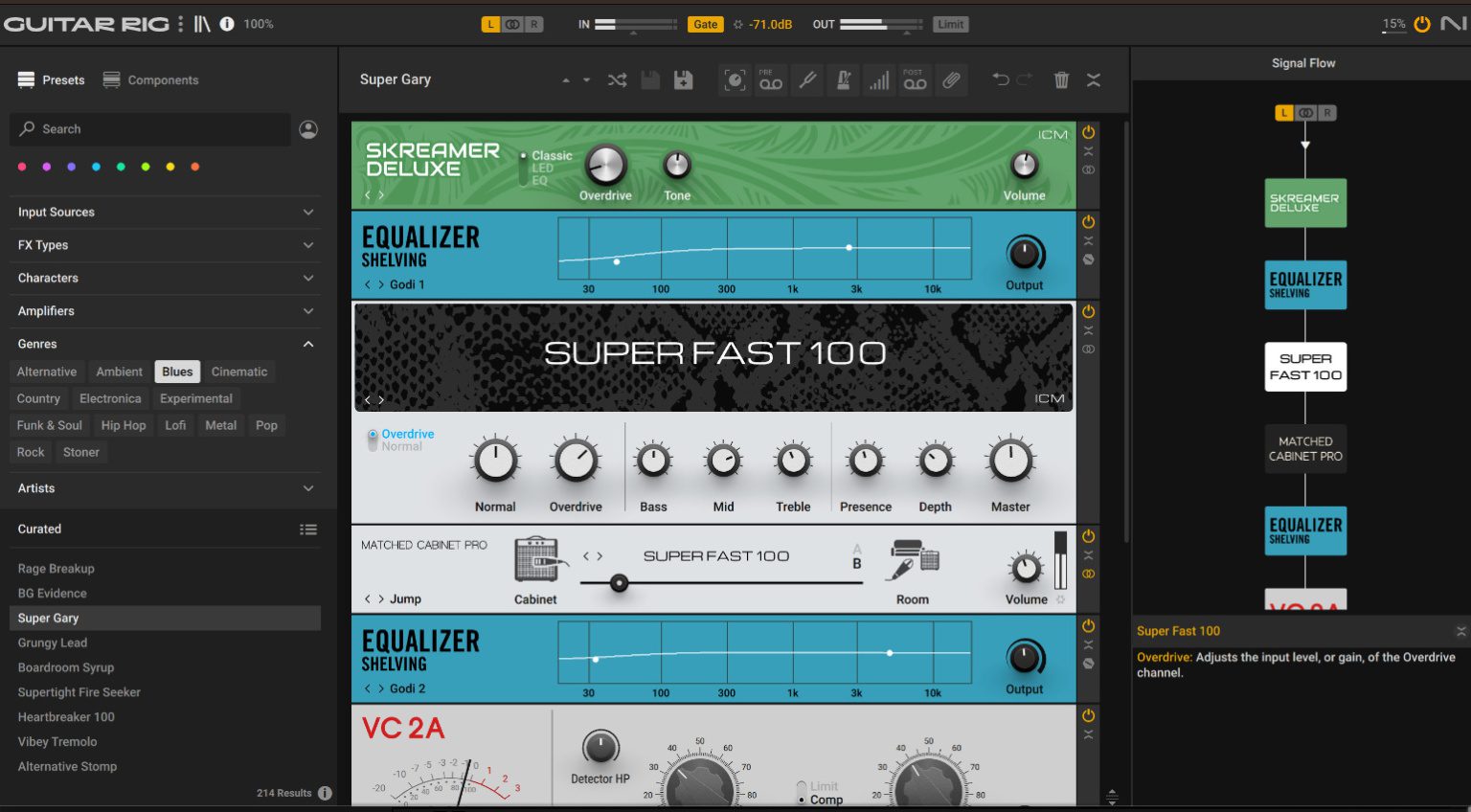Select the Blues genre filter
Viewport: 1471px width, 812px height.
(x=176, y=372)
